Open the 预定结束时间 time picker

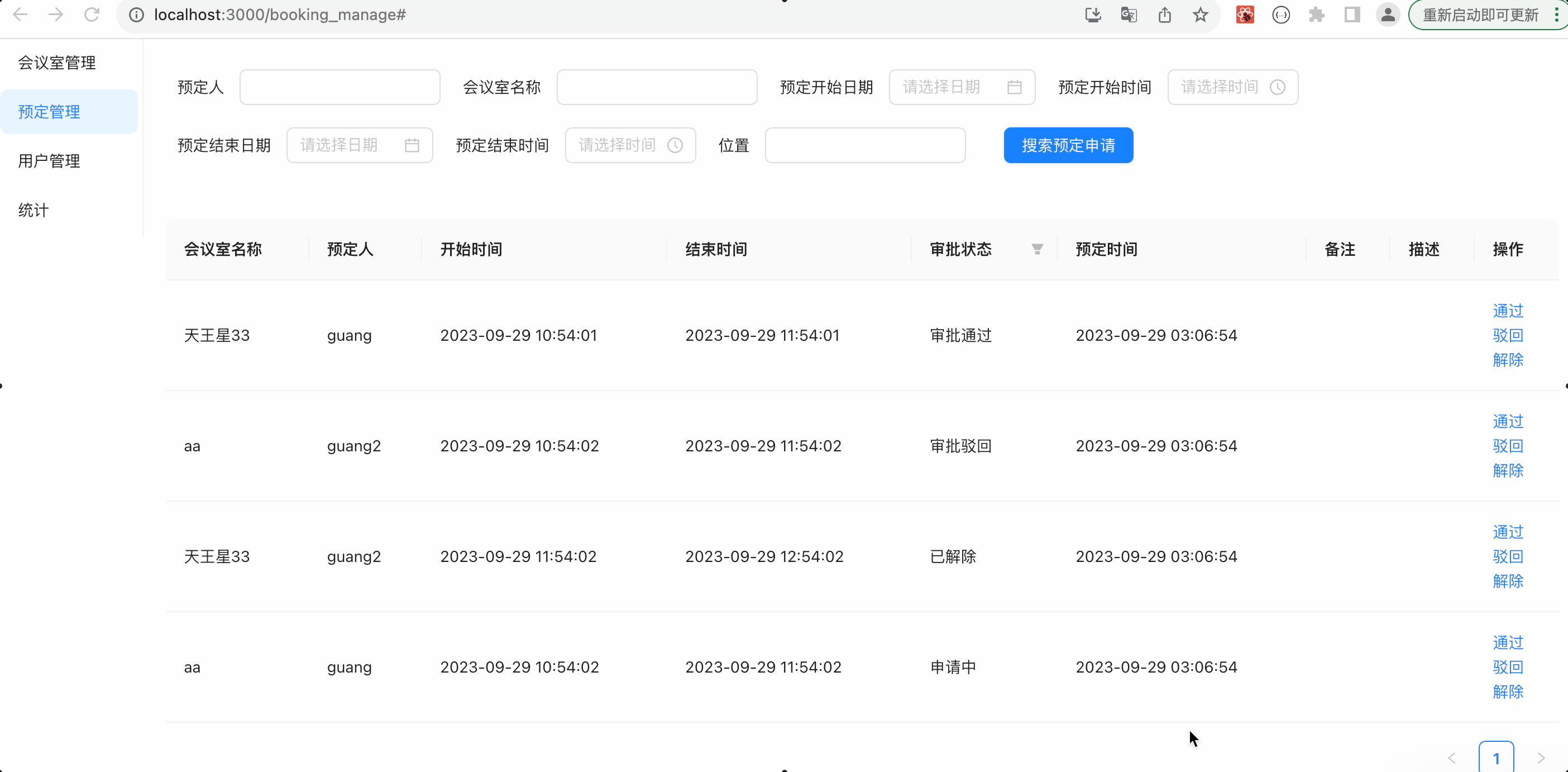629,145
